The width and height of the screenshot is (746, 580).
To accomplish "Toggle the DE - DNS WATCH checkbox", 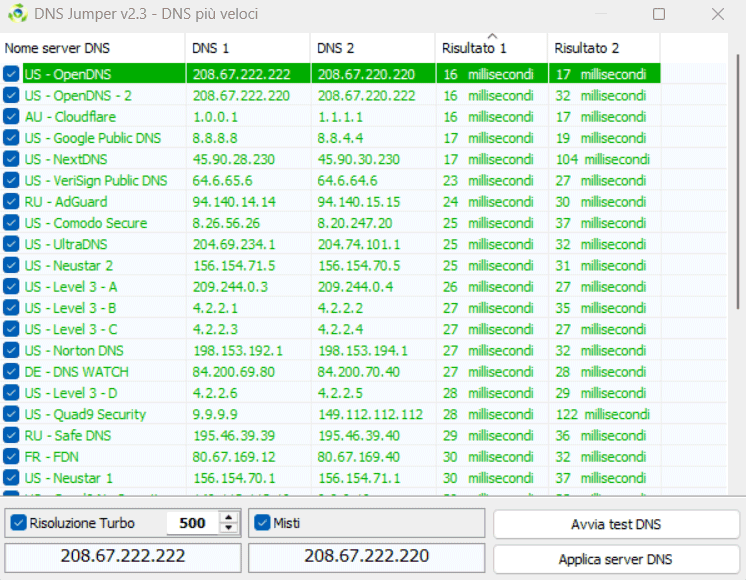I will (11, 372).
